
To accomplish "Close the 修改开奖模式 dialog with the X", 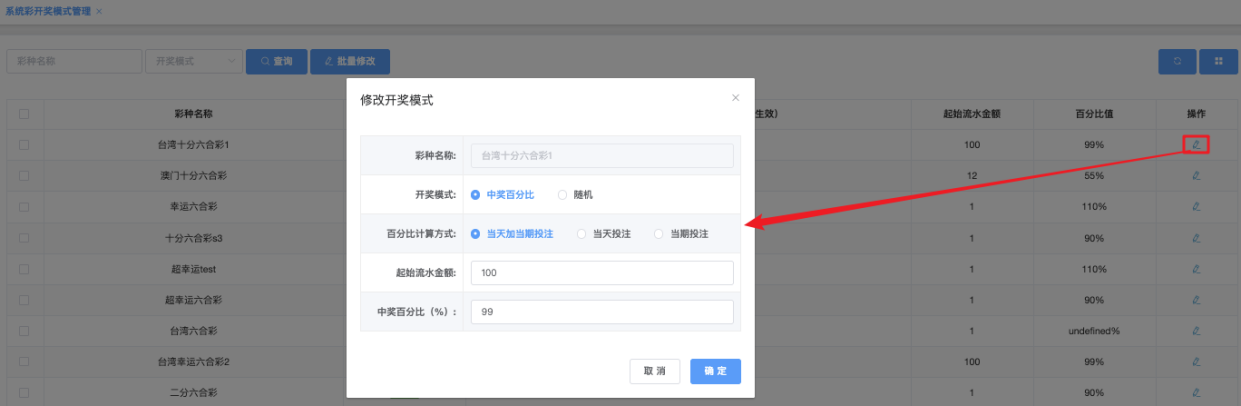I will coord(735,98).
